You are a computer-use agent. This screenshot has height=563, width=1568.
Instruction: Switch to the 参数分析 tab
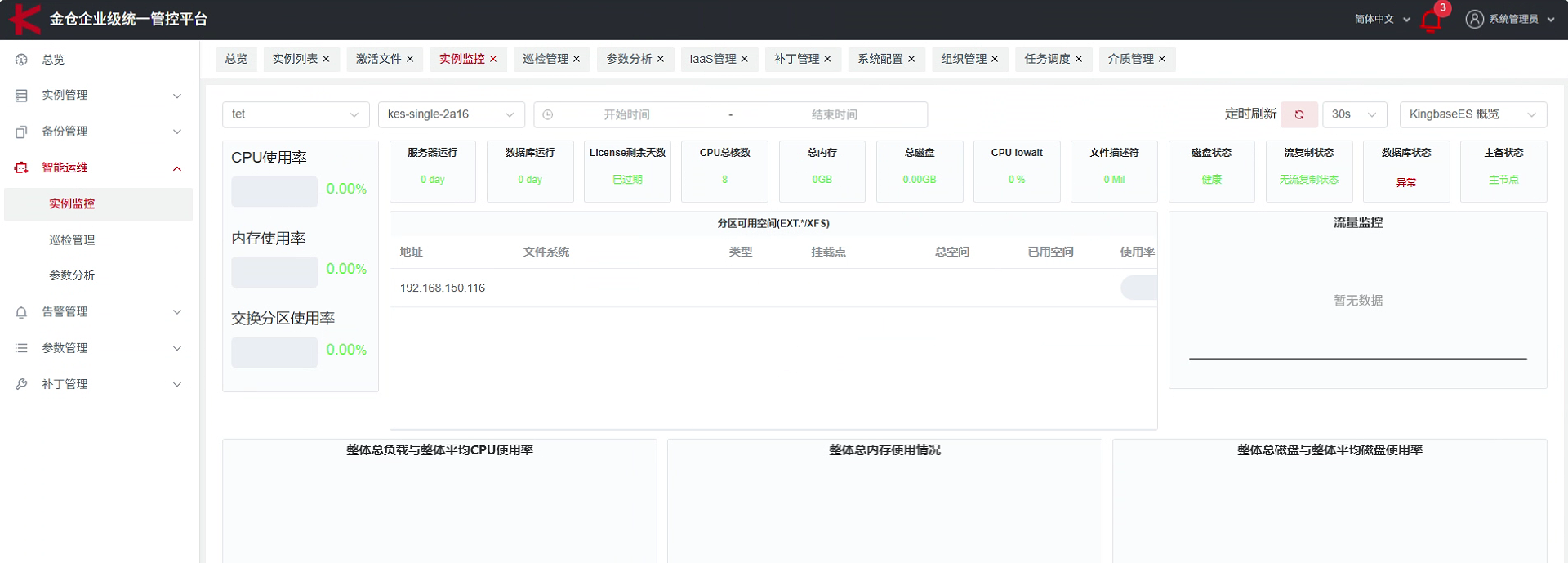click(x=628, y=59)
